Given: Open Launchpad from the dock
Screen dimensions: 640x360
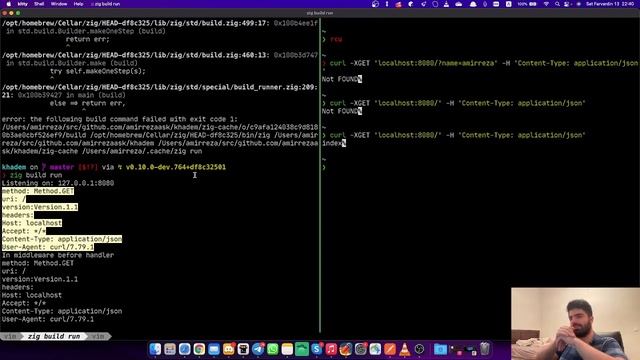Looking at the screenshot, I should tap(170, 349).
